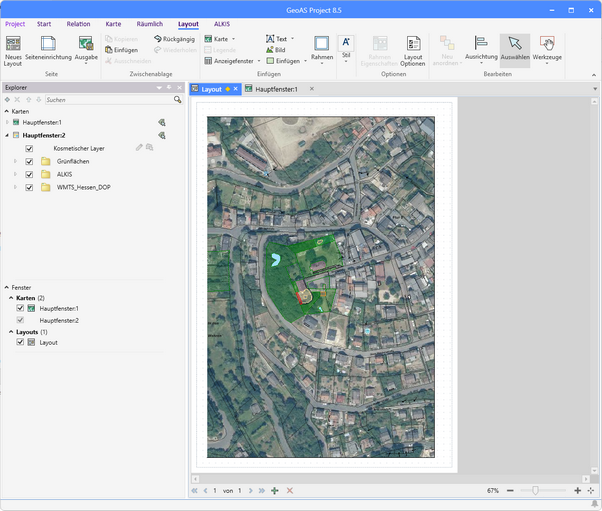
Task: Expand the Grünflächen folder
Action: coord(15,161)
